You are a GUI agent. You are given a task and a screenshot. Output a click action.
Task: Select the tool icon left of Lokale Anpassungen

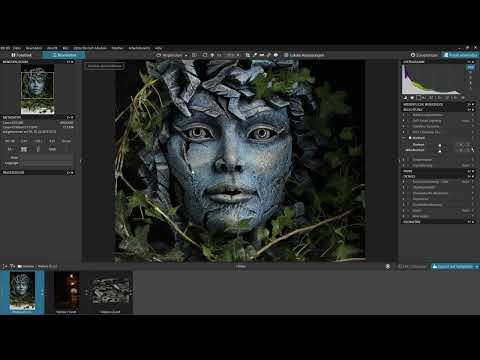coord(276,55)
